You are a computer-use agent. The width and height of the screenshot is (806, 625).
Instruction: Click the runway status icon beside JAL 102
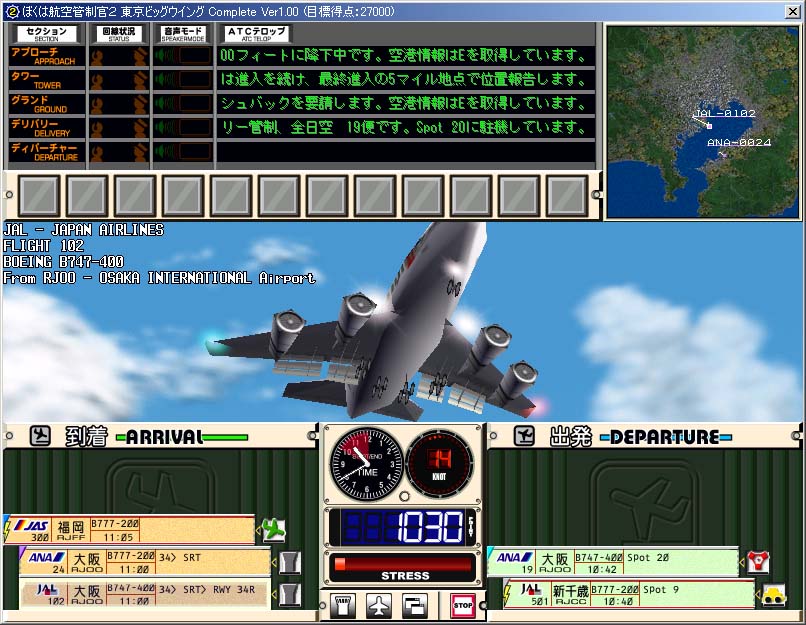(x=290, y=594)
